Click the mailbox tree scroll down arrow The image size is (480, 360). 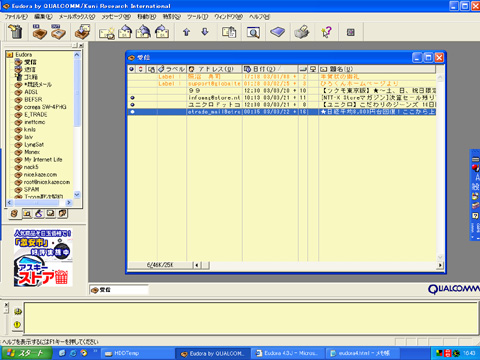[77, 195]
